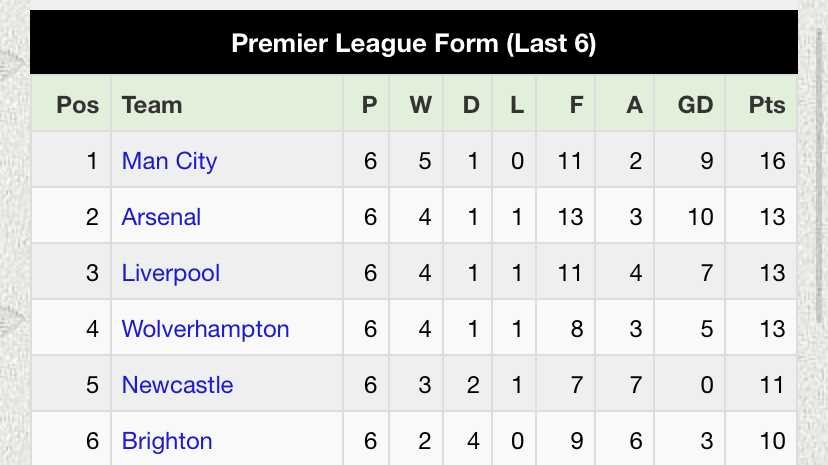The width and height of the screenshot is (828, 465).
Task: Click the A column header
Action: 635,105
